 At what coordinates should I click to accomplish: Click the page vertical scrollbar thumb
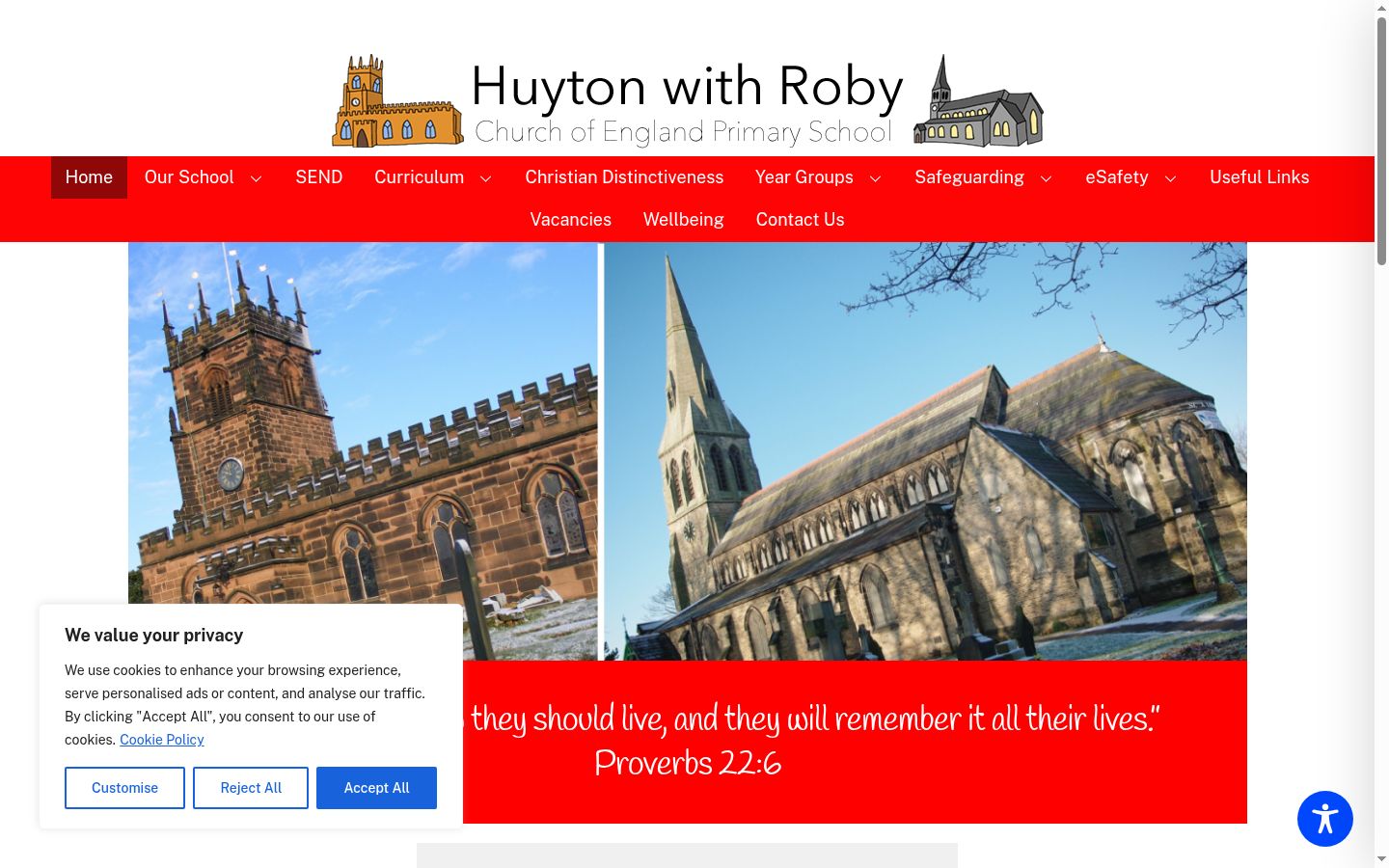(x=1381, y=140)
